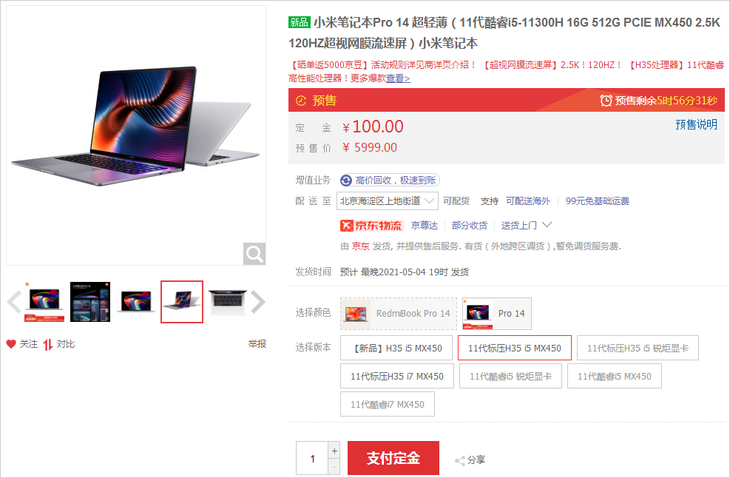Click the 支付定金 button
This screenshot has height=478, width=730.
coord(393,458)
